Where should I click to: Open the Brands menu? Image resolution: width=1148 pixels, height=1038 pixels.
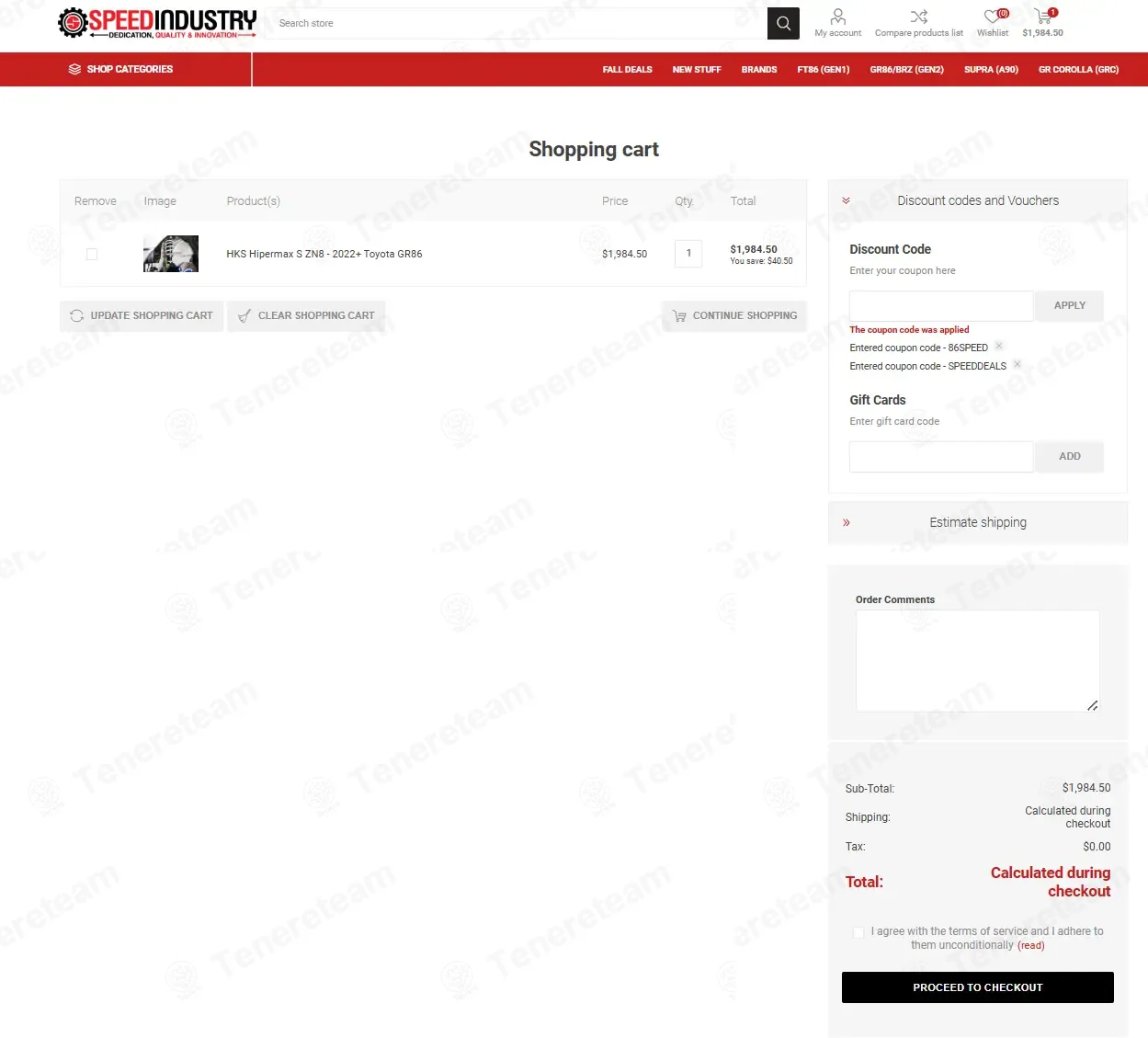759,70
